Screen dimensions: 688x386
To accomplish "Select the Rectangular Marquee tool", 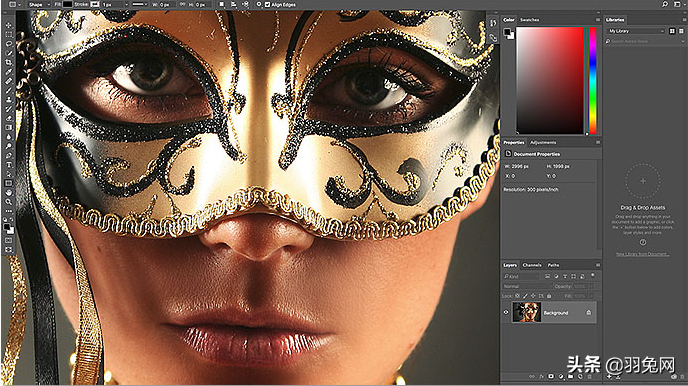I will 8,34.
